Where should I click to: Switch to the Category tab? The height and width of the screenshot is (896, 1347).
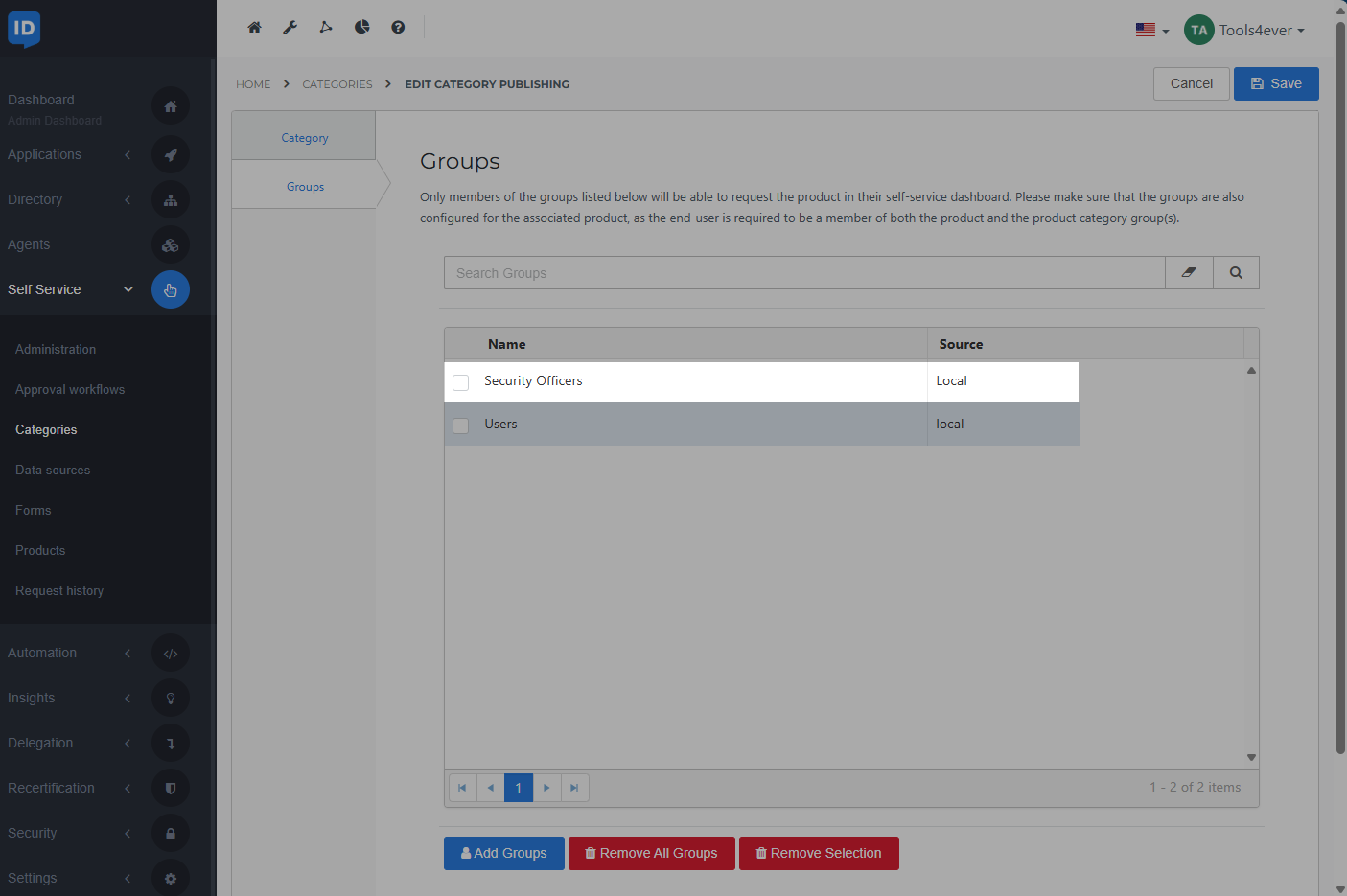(304, 138)
